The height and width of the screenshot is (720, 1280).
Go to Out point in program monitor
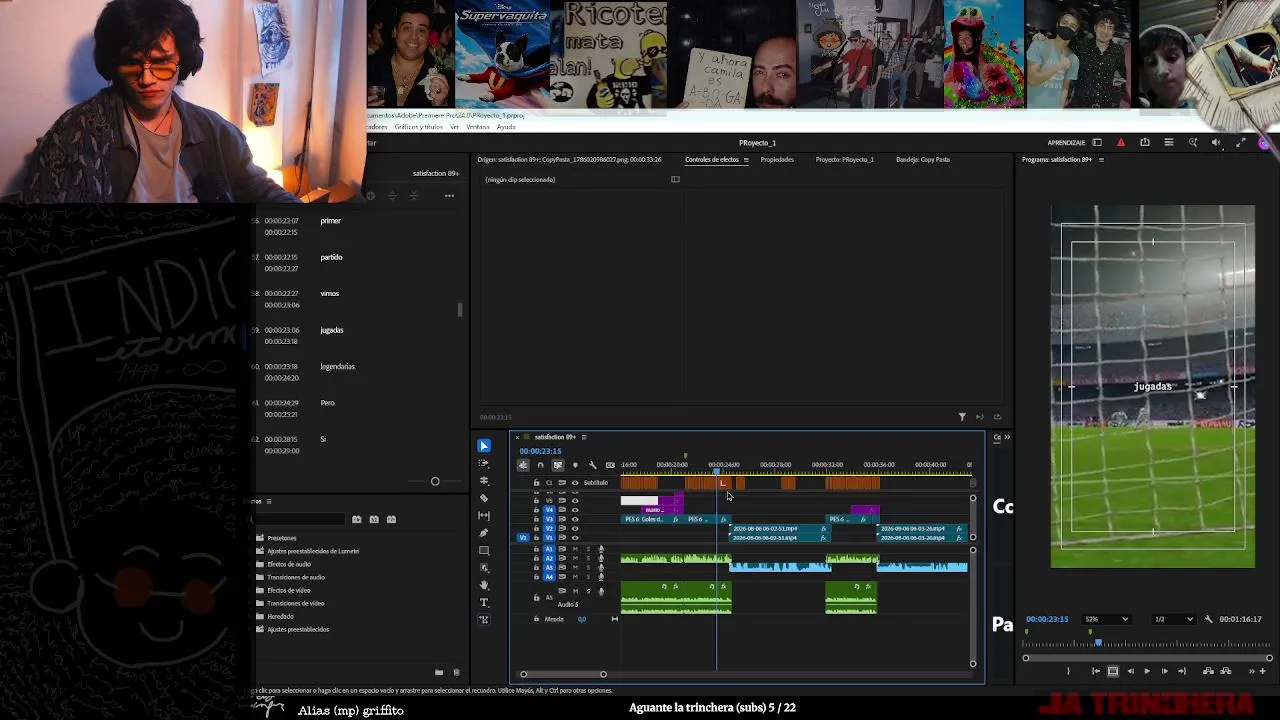click(1182, 671)
